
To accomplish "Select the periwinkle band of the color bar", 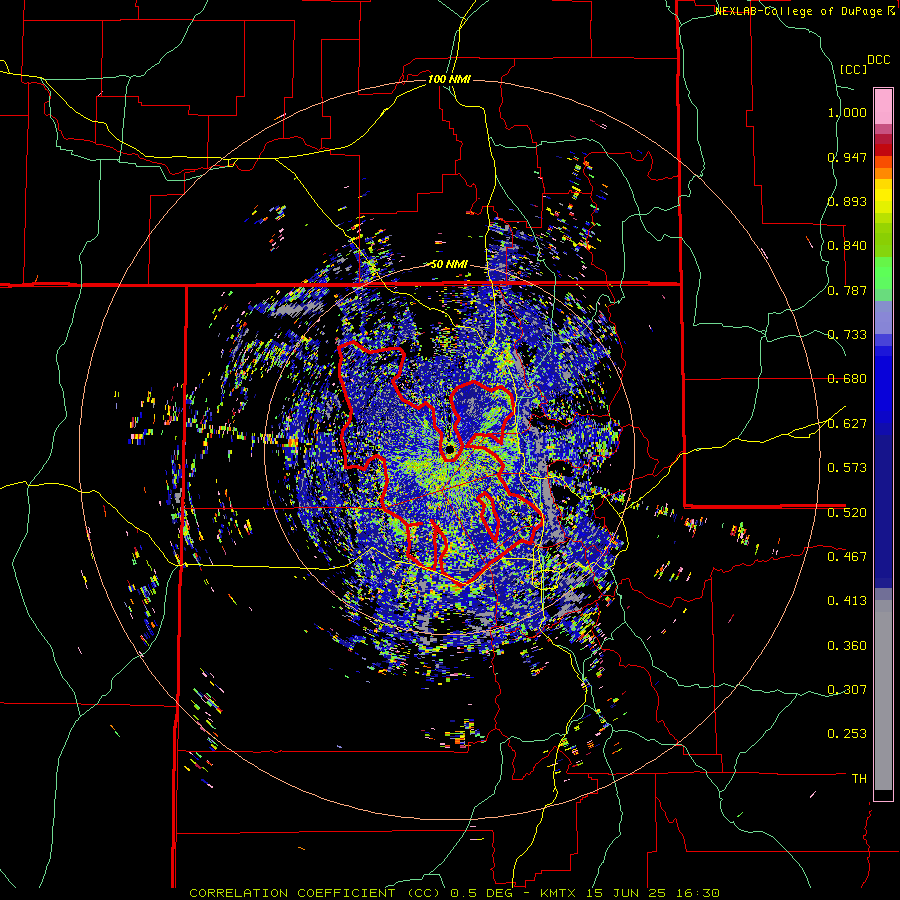I will tap(883, 317).
